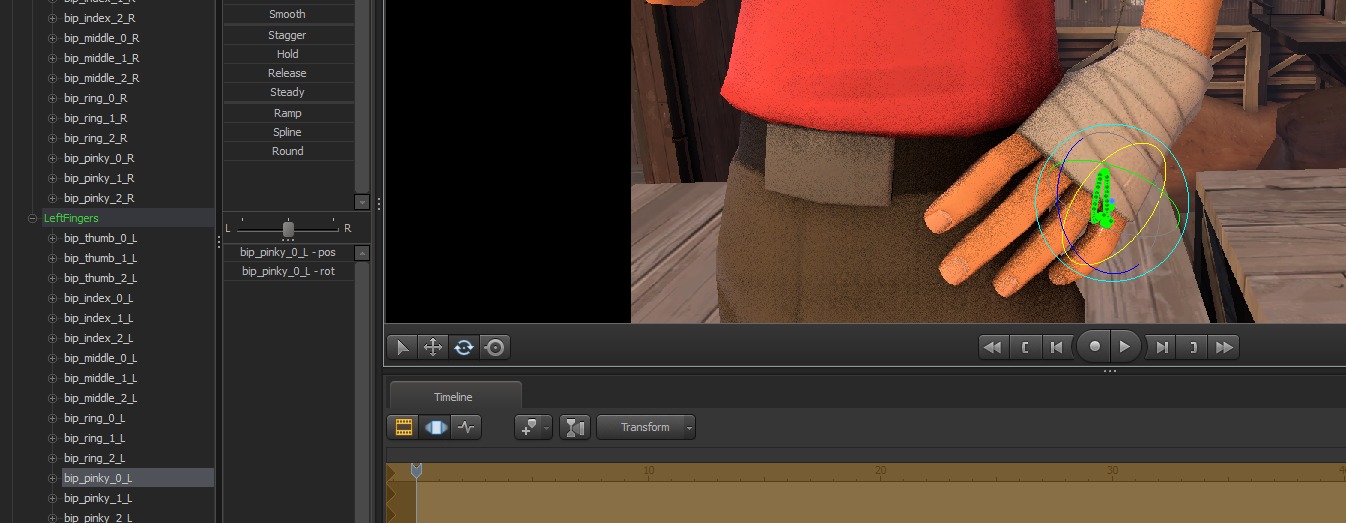1346x523 pixels.
Task: Rewind playback with the double-arrow button
Action: click(992, 347)
